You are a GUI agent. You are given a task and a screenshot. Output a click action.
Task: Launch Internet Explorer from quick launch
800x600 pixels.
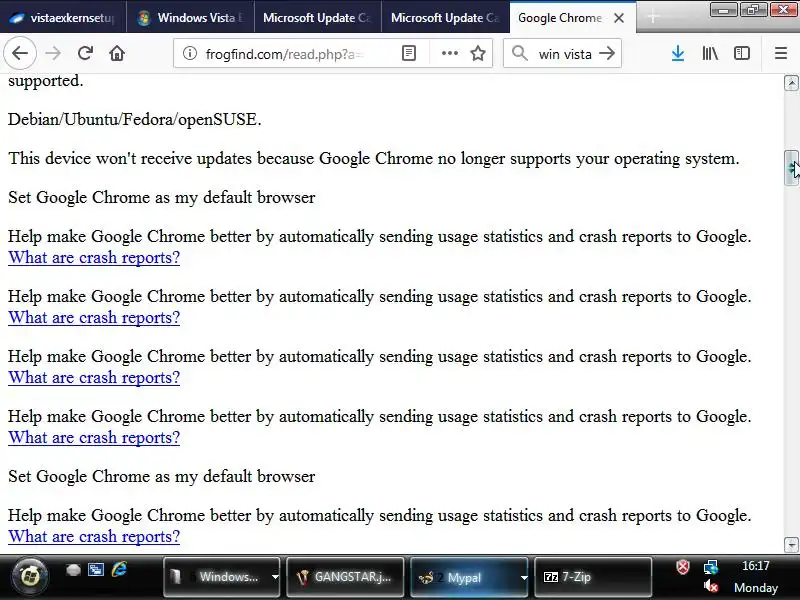tap(119, 569)
